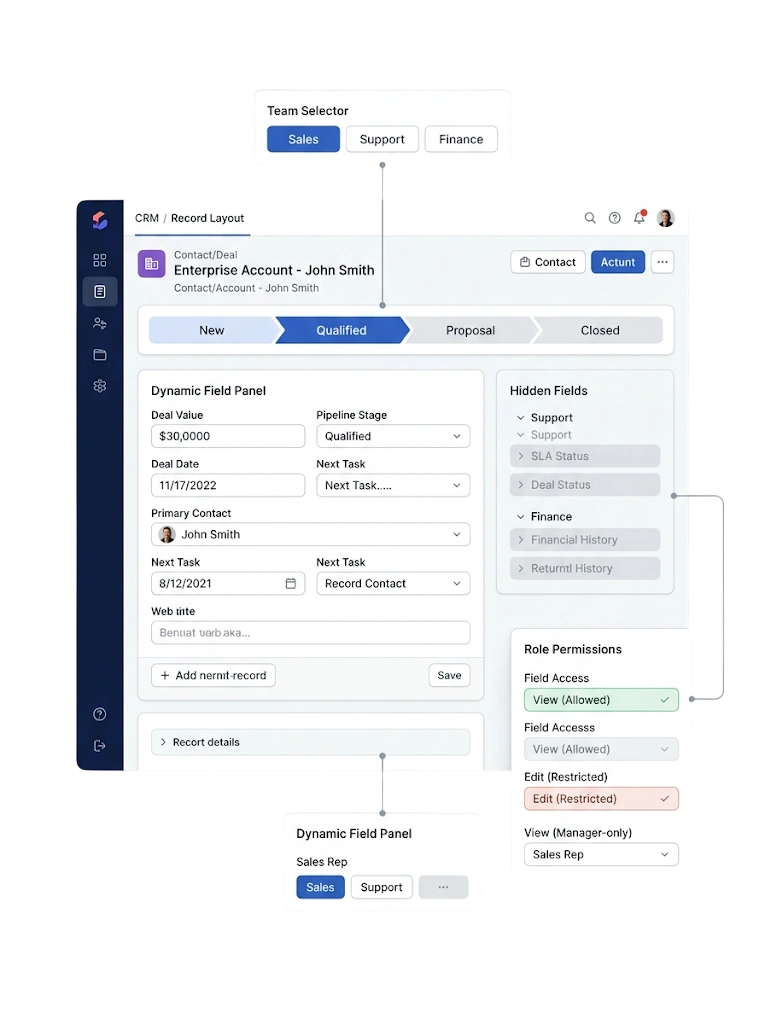
Task: Open the dashboard grid icon in sidebar
Action: tap(100, 260)
